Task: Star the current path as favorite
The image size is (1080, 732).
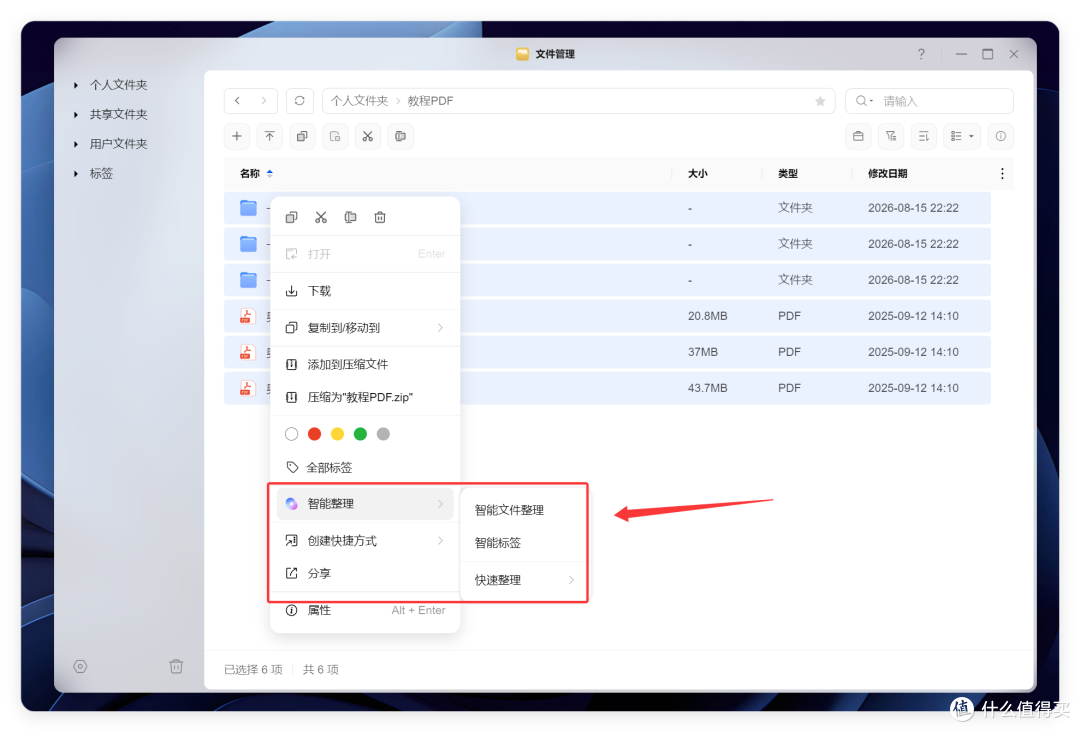Action: click(820, 101)
